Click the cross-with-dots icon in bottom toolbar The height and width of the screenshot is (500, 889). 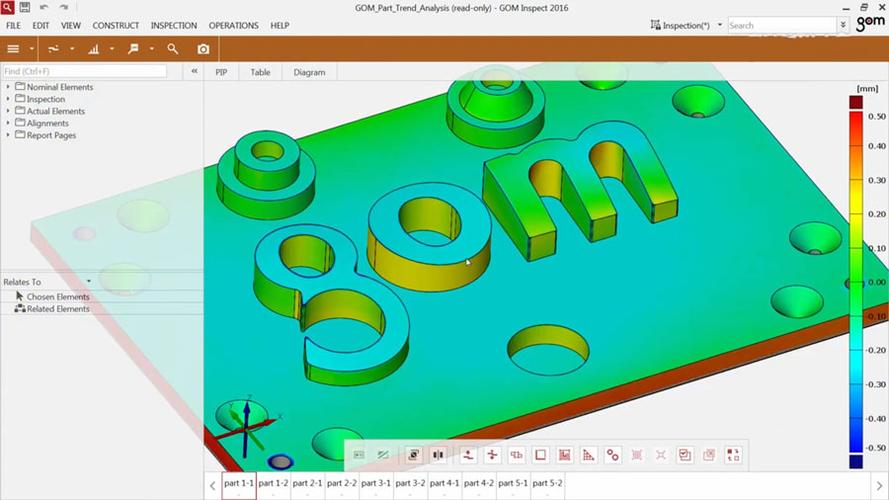[x=492, y=455]
